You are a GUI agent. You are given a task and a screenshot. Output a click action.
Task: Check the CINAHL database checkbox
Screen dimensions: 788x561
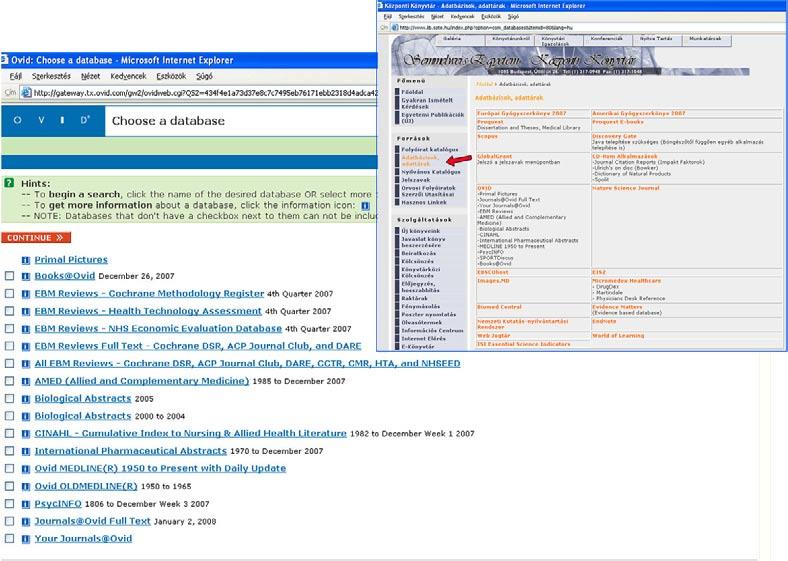(9, 433)
